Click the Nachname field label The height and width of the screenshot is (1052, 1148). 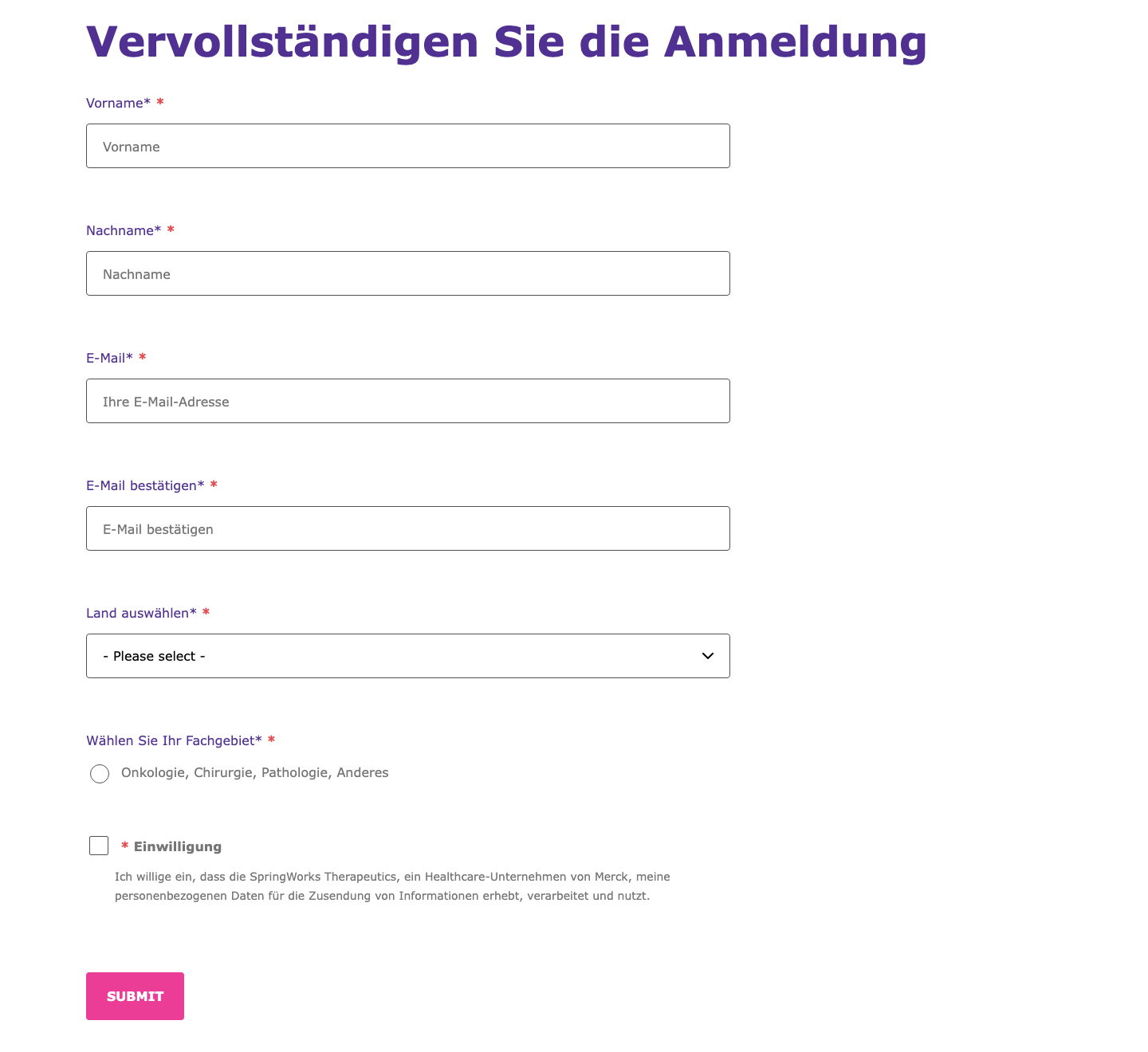click(x=124, y=230)
